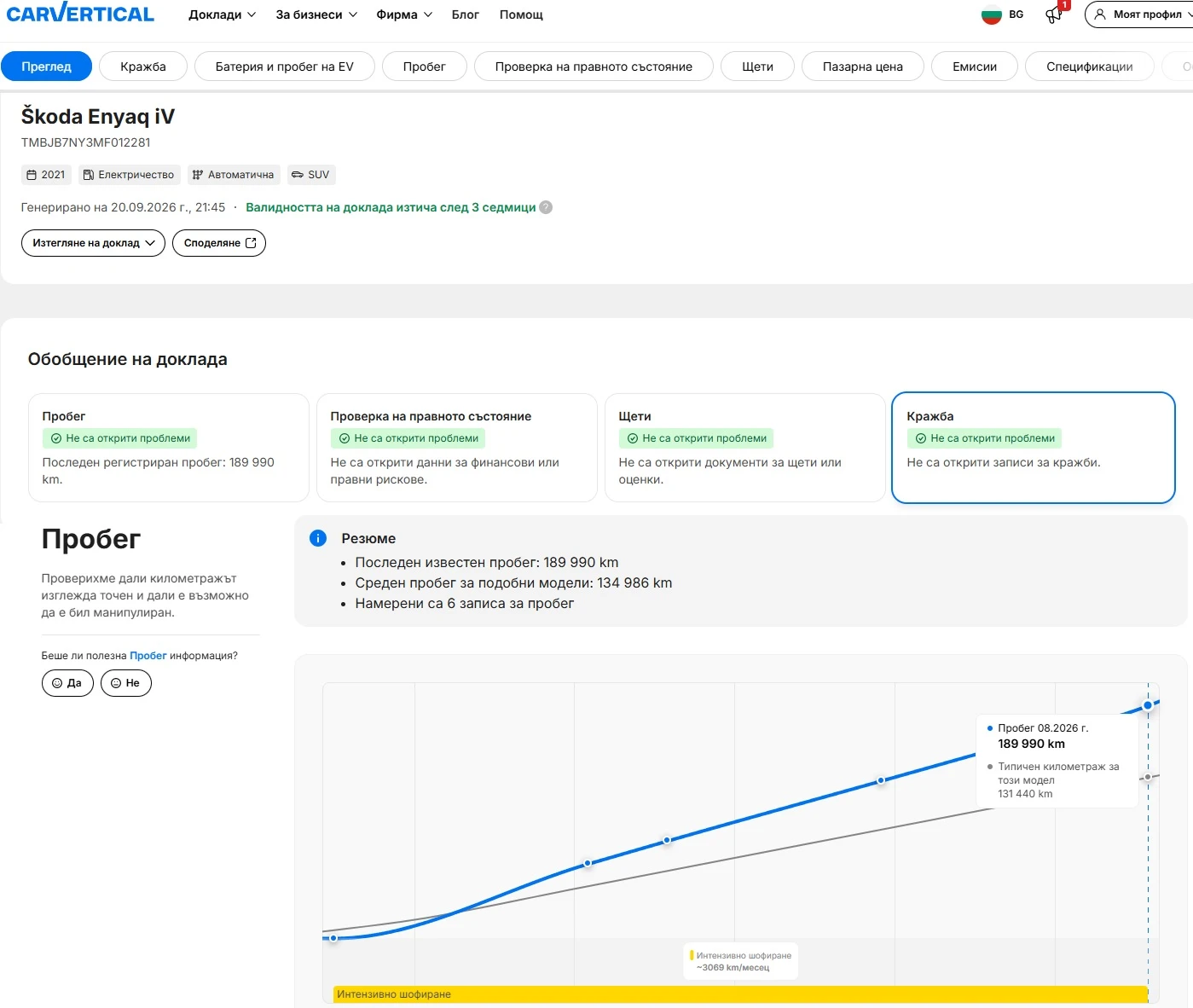The height and width of the screenshot is (1008, 1193).
Task: Click the calendar icon in the 2021 tag
Action: 32,175
